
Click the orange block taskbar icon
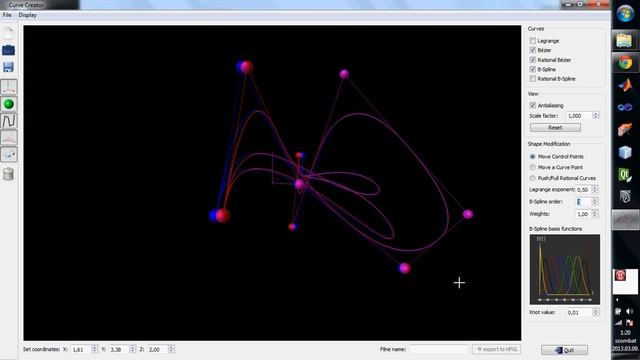pos(625,129)
